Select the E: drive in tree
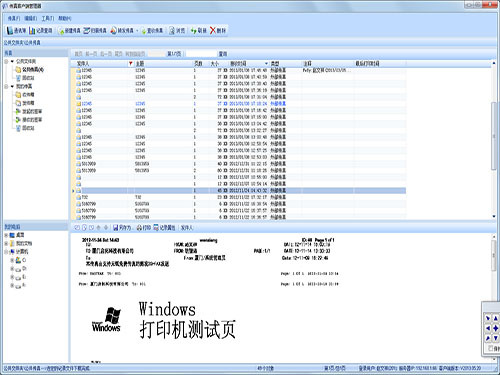500x375 pixels. [20, 277]
